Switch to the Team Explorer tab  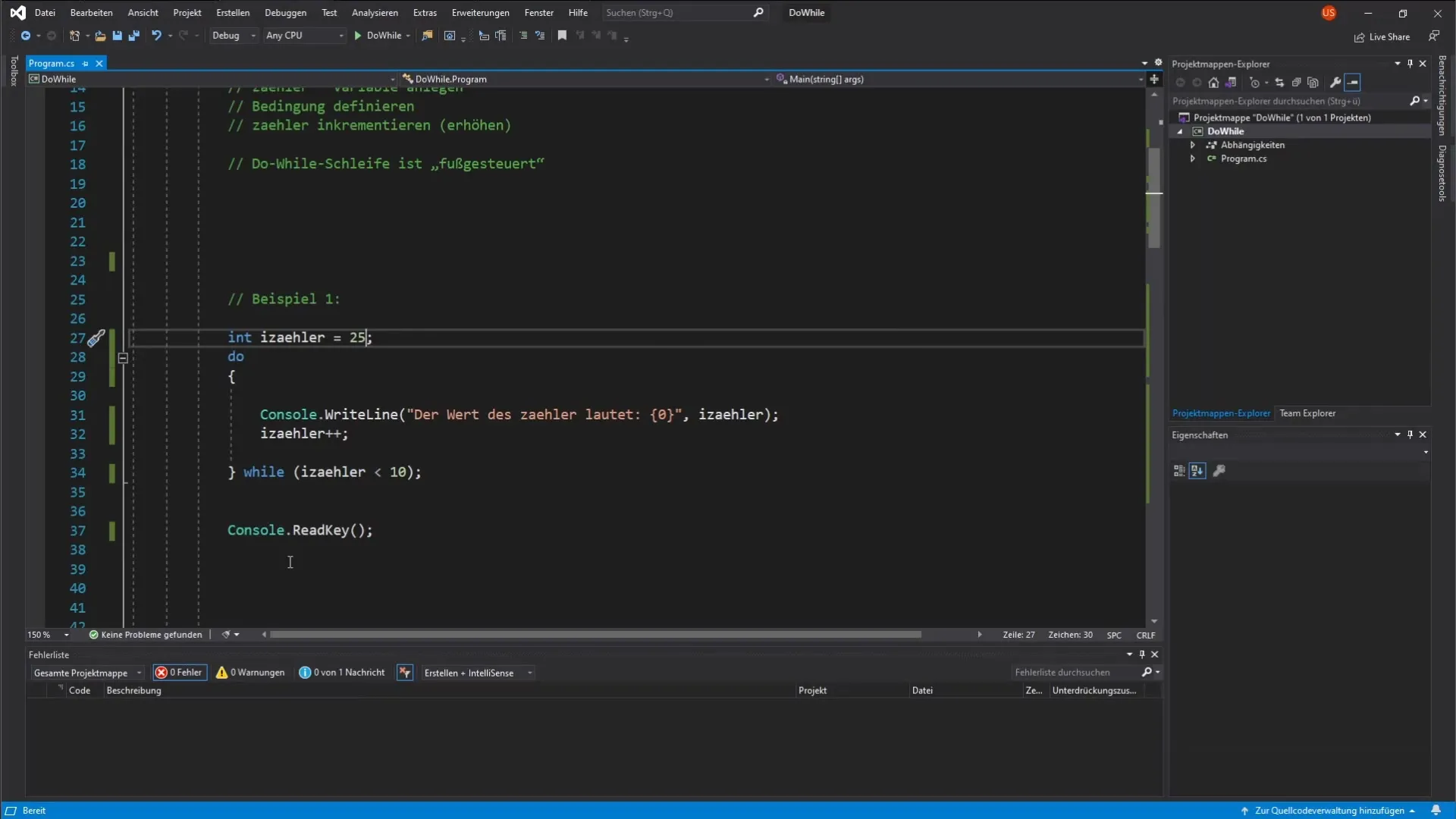point(1307,413)
